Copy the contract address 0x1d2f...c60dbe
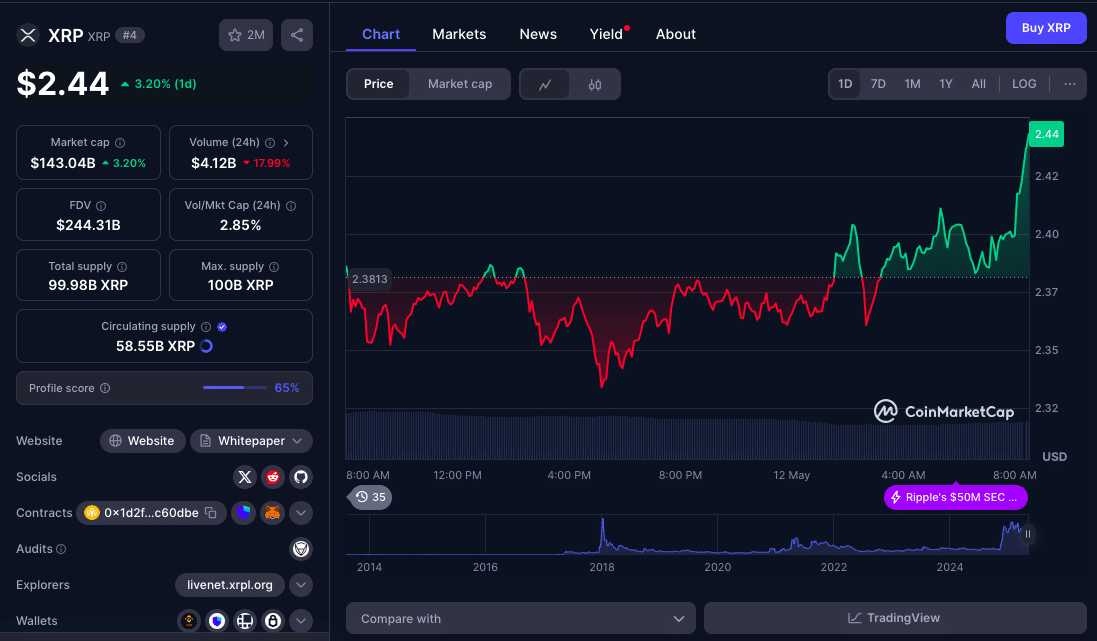Screen dimensions: 1097x641 coord(211,513)
